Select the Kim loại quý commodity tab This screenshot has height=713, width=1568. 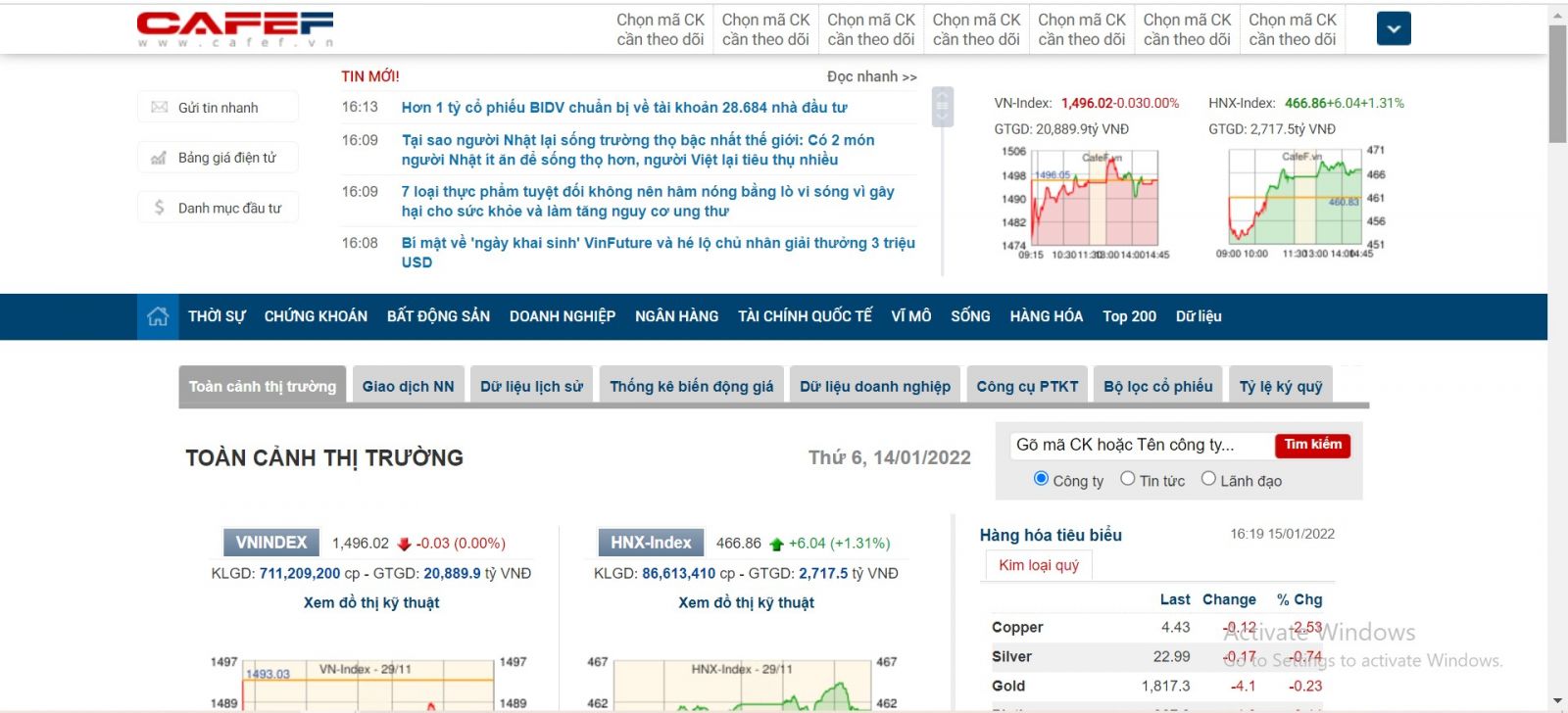click(x=1039, y=565)
